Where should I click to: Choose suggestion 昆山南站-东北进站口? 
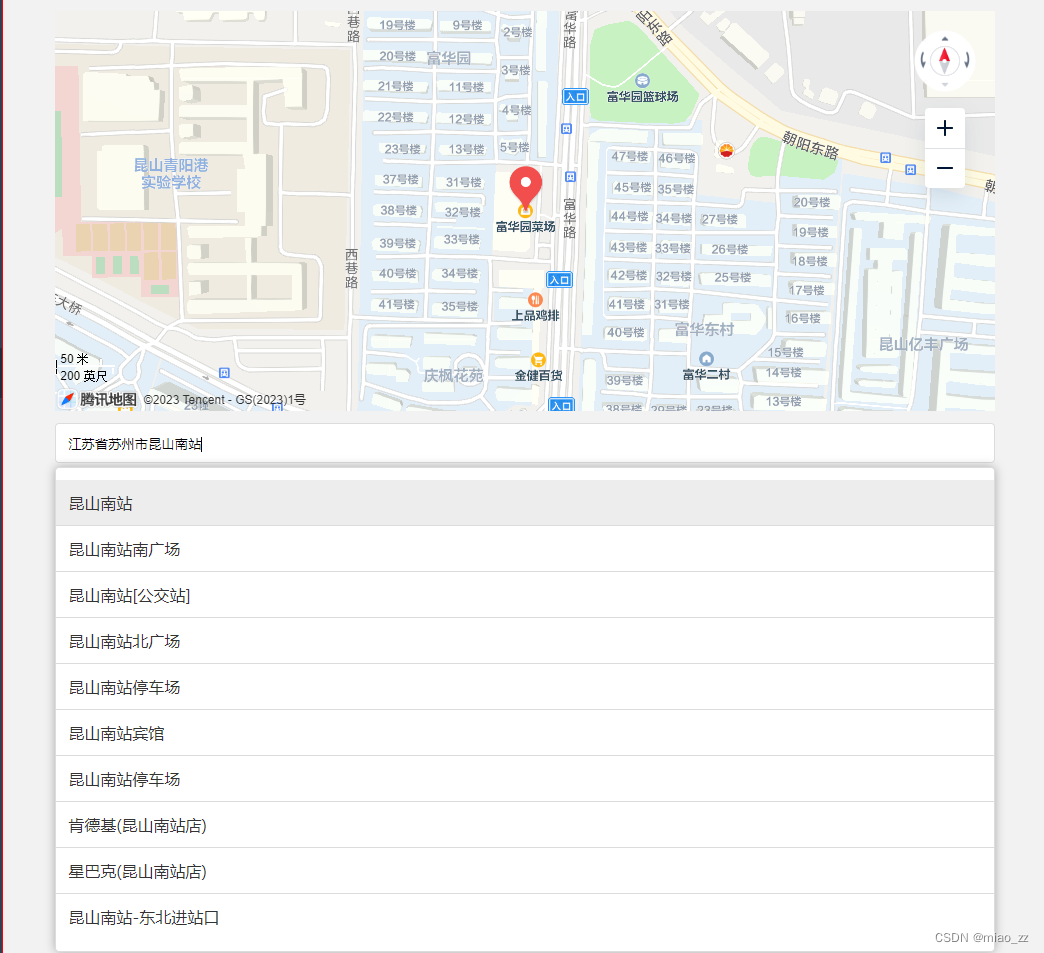525,918
